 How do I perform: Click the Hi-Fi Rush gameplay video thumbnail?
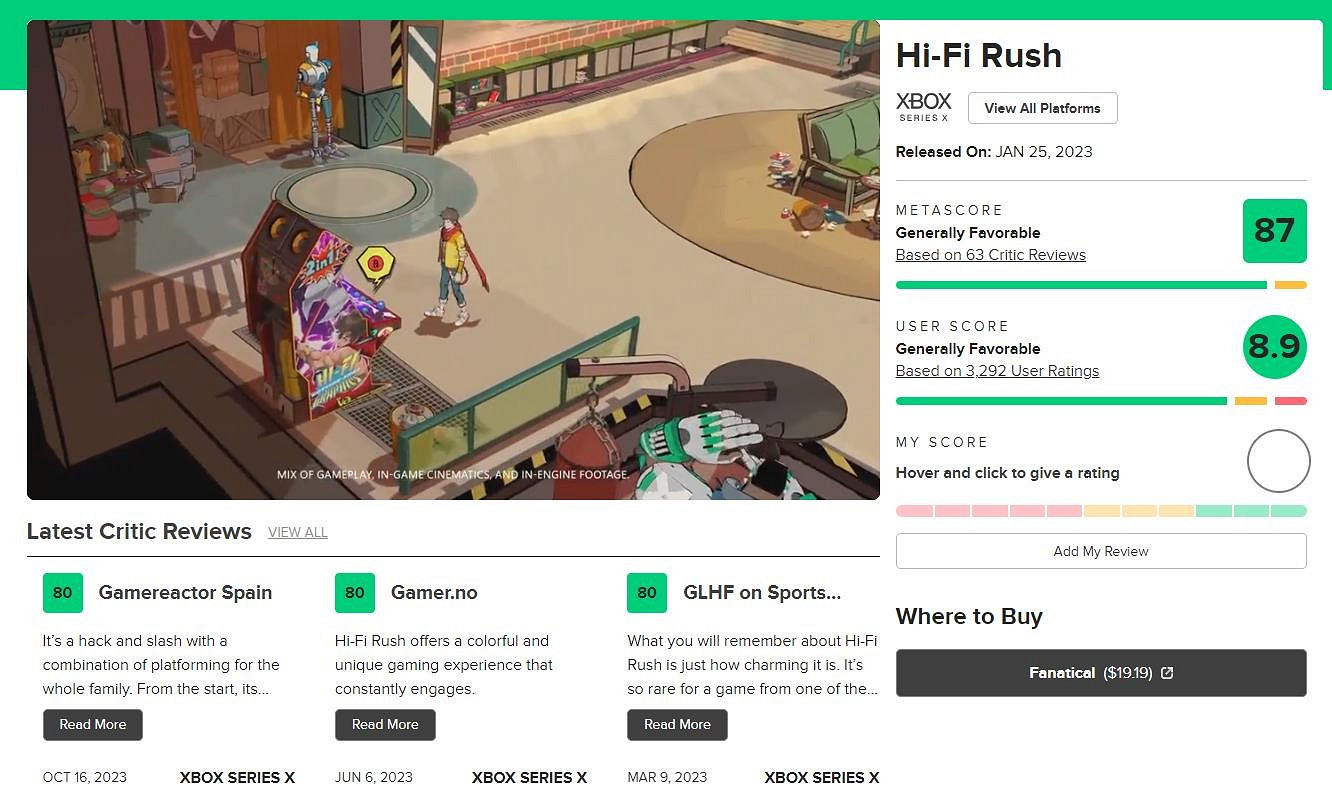(453, 260)
